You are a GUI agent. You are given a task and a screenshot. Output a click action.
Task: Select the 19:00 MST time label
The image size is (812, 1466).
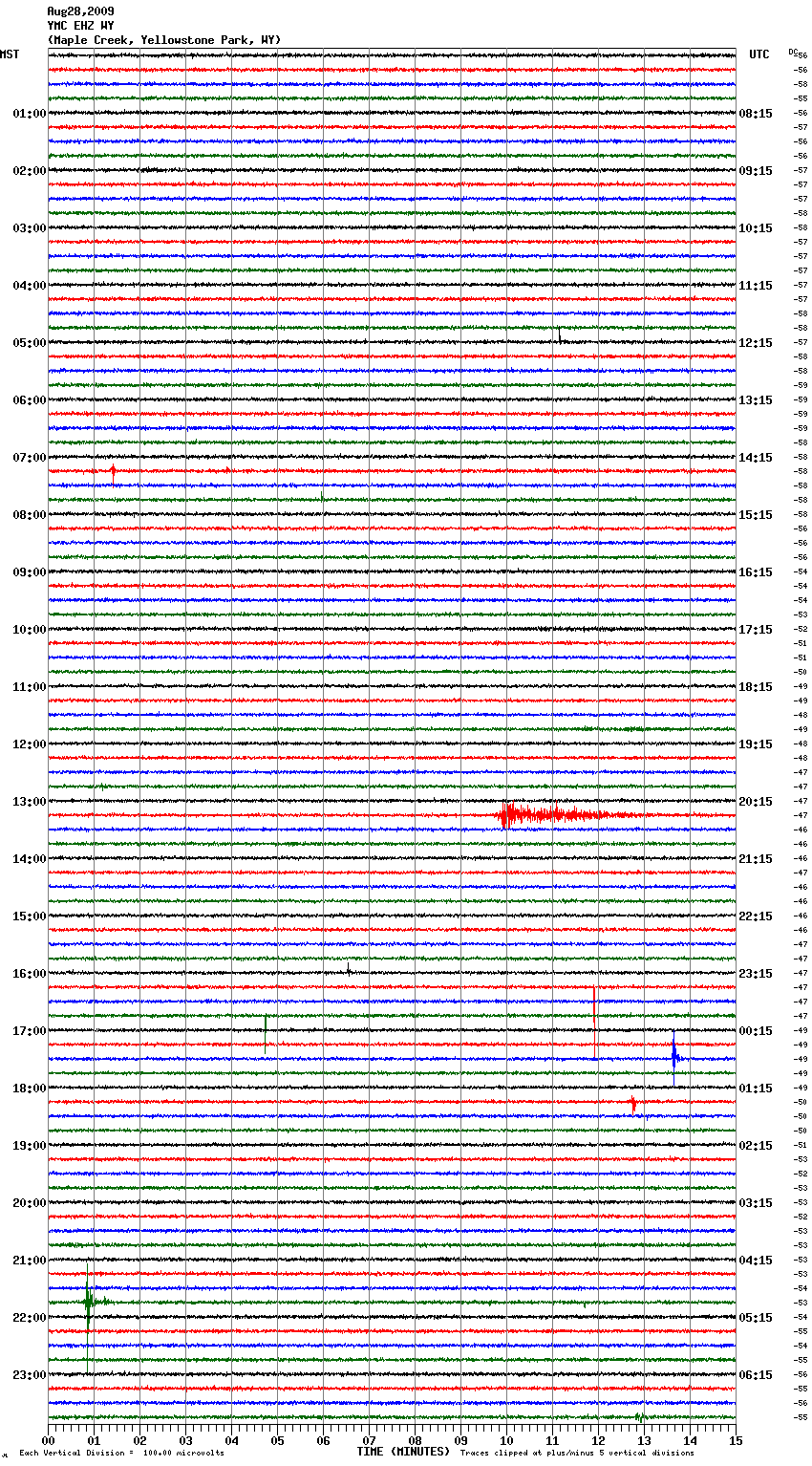tap(30, 1146)
